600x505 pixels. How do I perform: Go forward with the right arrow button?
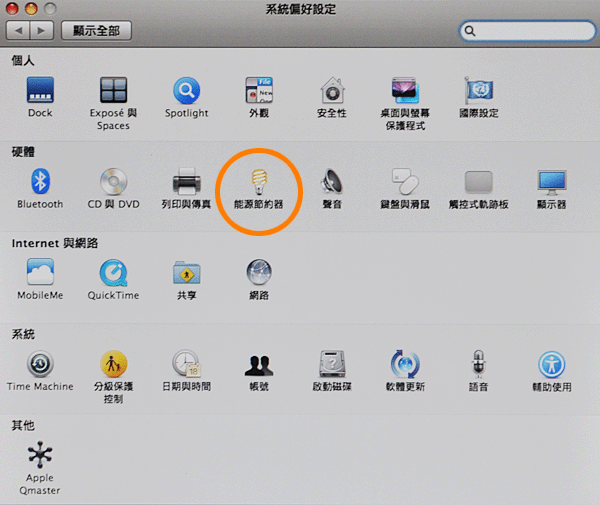(42, 31)
